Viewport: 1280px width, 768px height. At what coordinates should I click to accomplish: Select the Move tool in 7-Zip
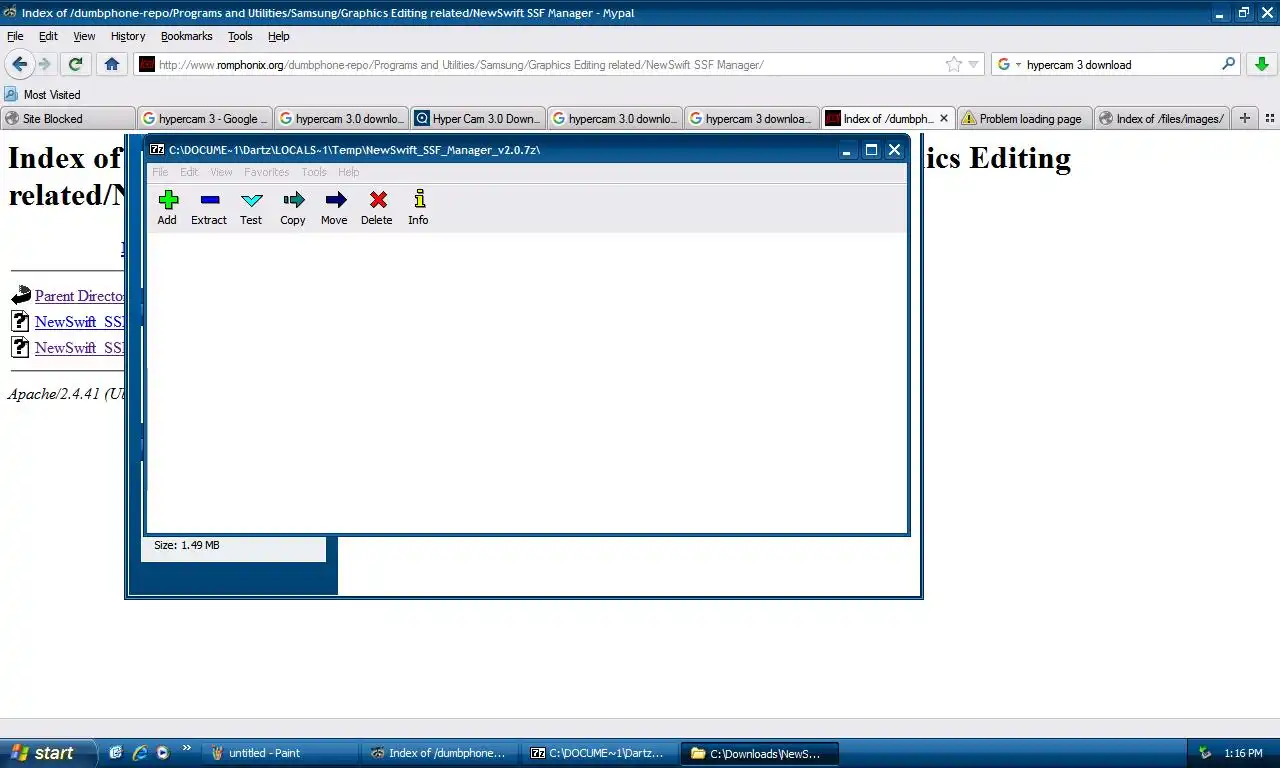(x=334, y=208)
